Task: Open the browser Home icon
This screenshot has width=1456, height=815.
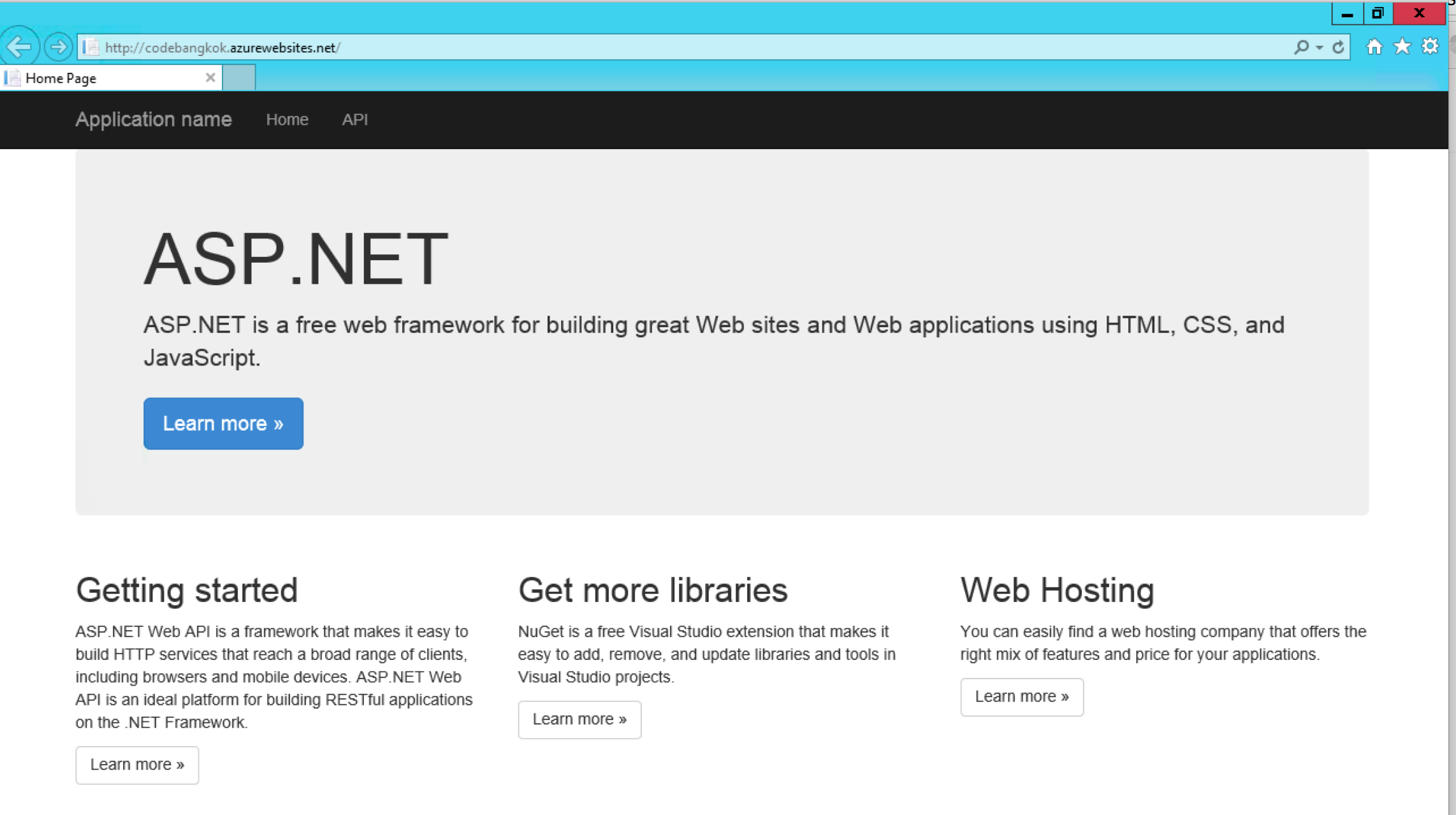Action: (x=1374, y=46)
